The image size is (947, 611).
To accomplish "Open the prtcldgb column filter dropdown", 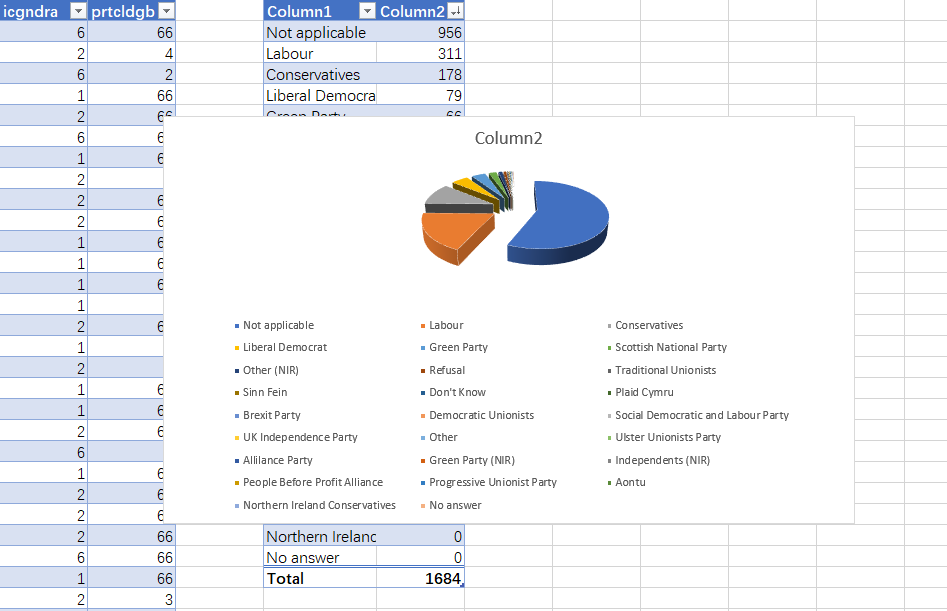I will [166, 11].
